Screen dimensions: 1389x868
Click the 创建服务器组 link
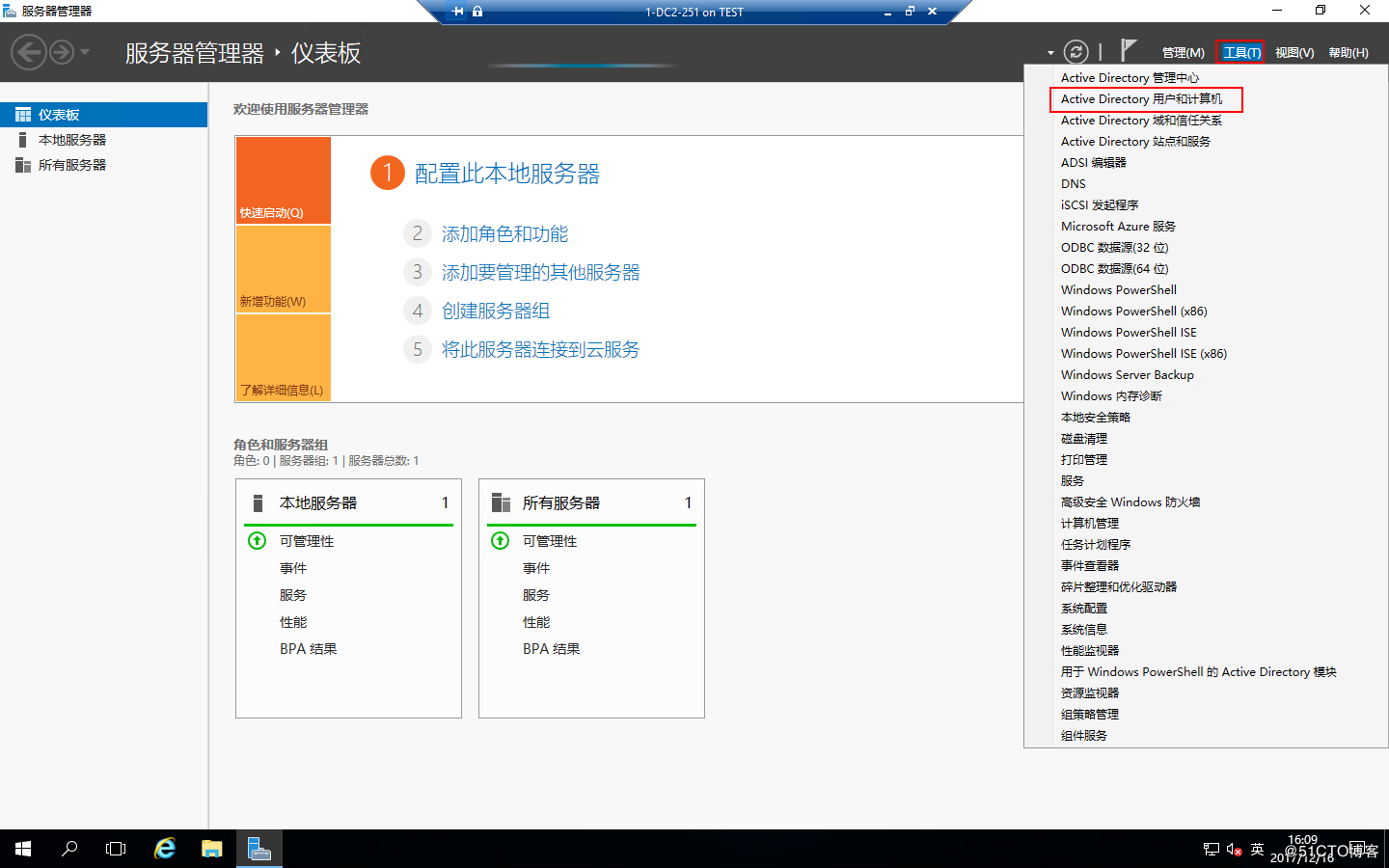[x=496, y=312]
